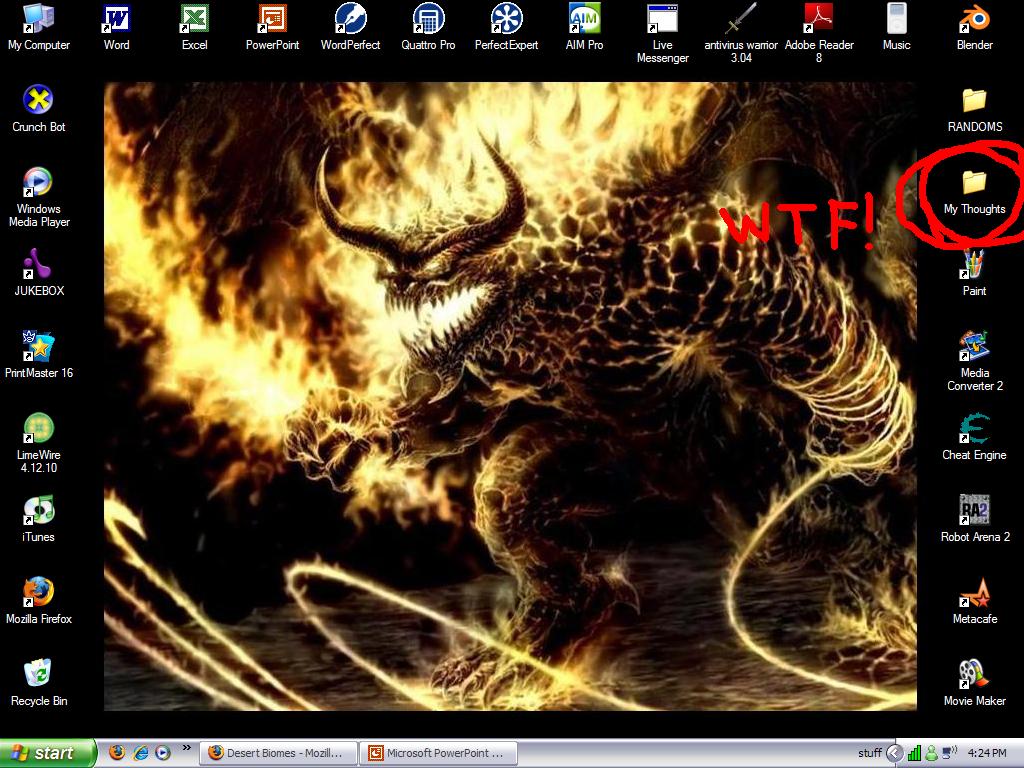Screen dimensions: 1024x768
Task: Launch Cheat Engine from the desktop
Action: click(x=974, y=430)
